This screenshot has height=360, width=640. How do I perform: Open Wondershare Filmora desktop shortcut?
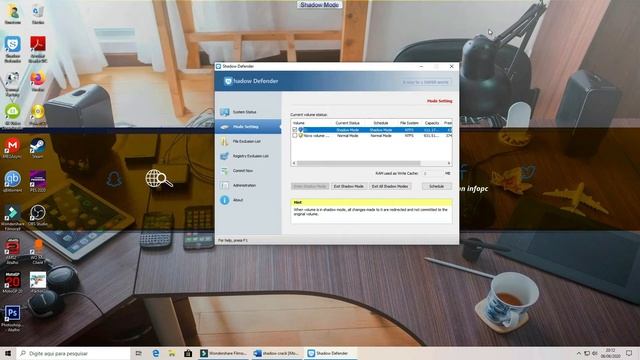click(x=13, y=217)
